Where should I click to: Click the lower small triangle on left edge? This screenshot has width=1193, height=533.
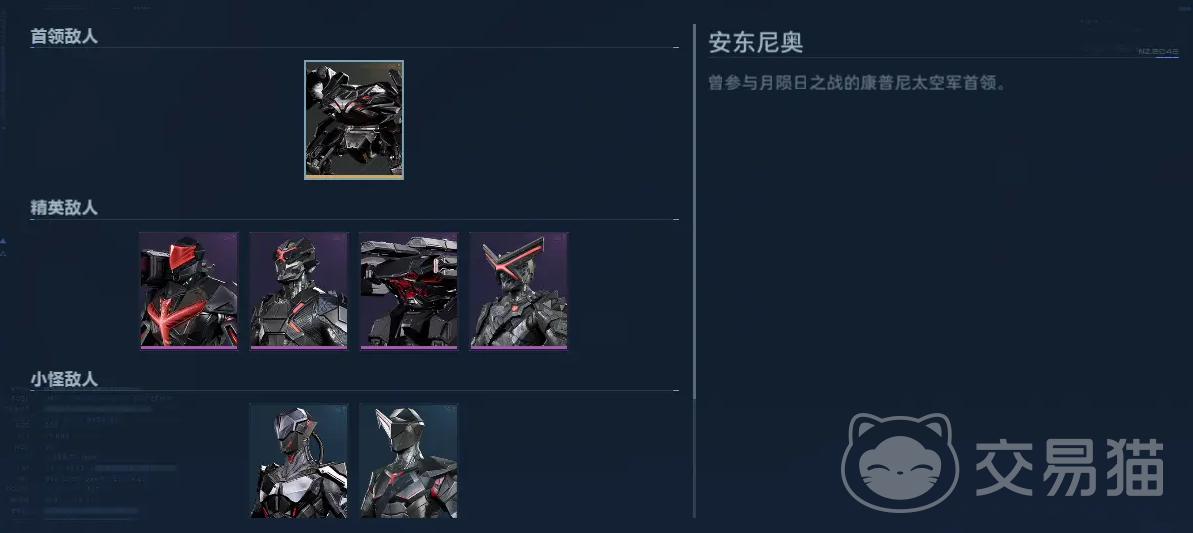(3, 252)
